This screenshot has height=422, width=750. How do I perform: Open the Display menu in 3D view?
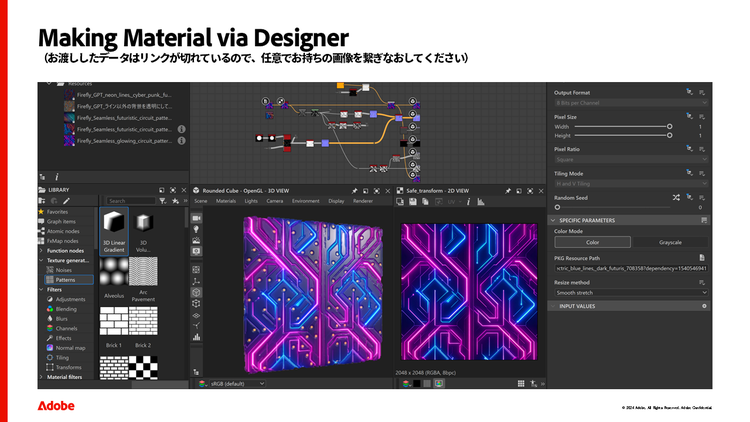(336, 201)
